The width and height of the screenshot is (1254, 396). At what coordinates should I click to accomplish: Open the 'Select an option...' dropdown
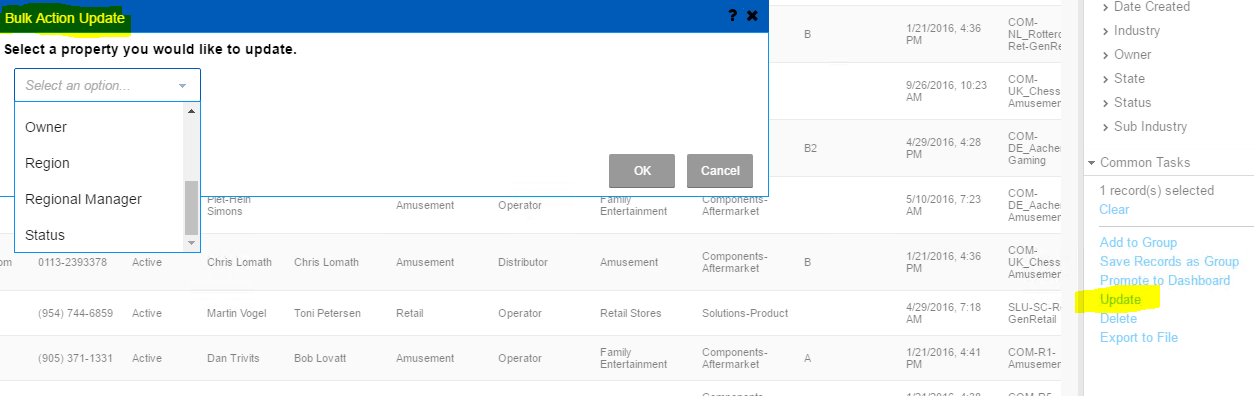pos(107,86)
